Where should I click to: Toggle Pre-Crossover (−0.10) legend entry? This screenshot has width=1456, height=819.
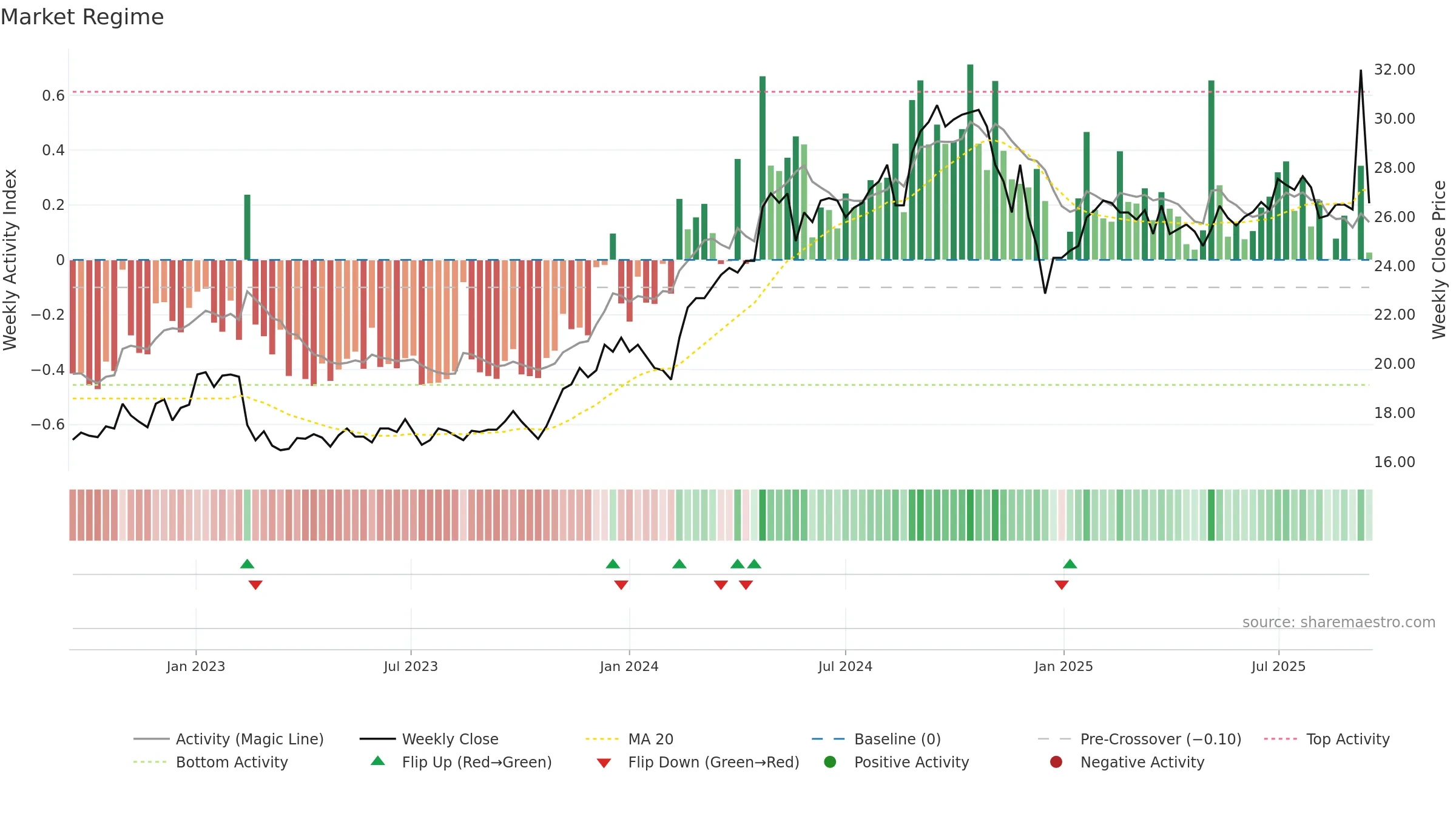point(1139,739)
